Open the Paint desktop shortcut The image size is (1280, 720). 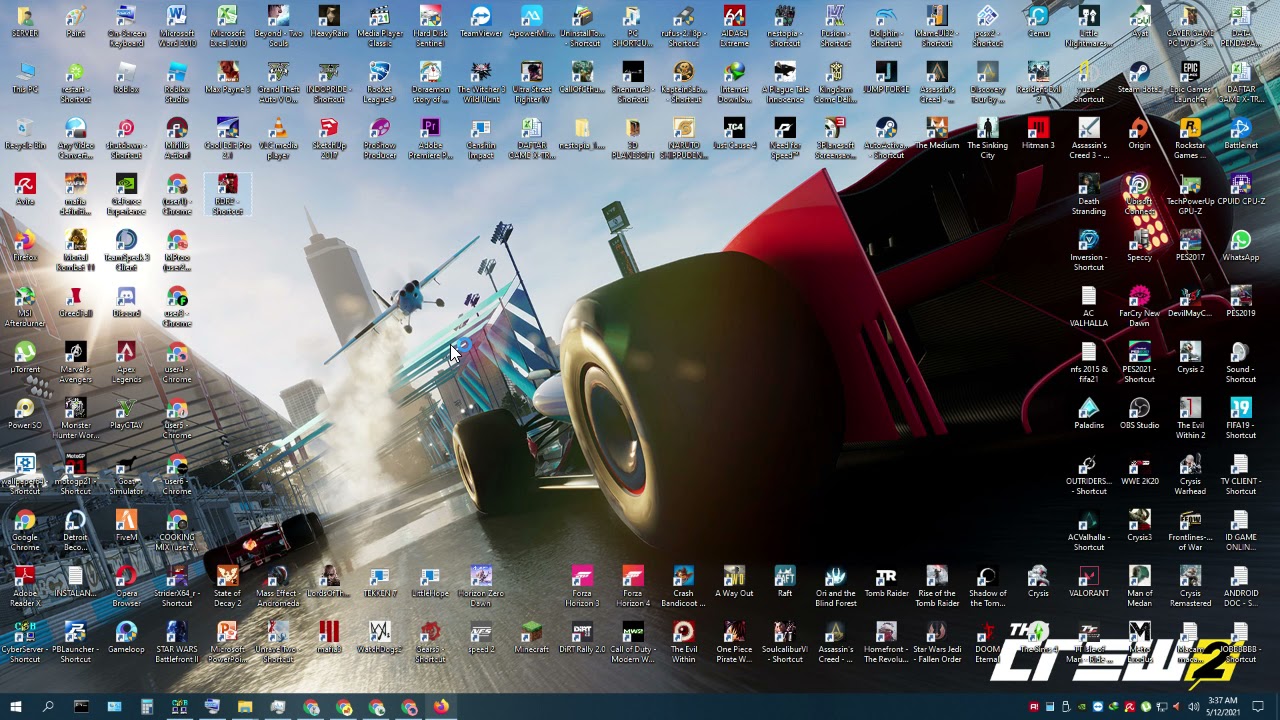click(75, 23)
